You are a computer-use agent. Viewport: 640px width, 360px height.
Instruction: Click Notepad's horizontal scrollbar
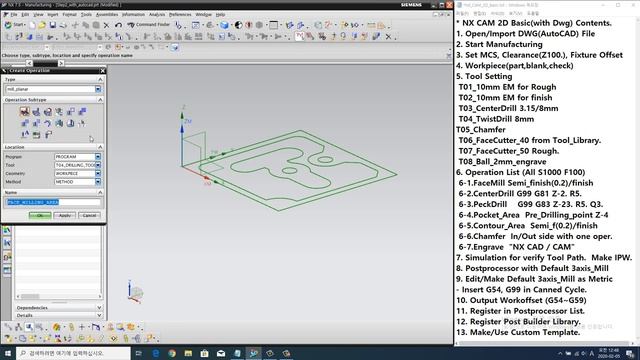click(x=544, y=343)
